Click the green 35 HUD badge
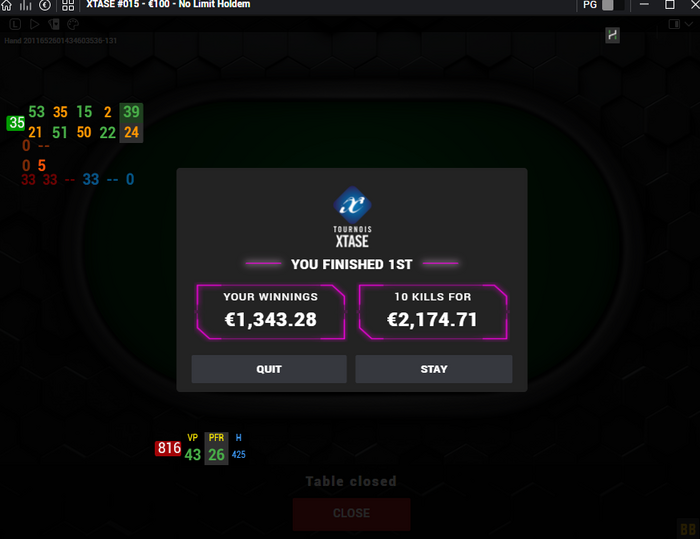Image resolution: width=700 pixels, height=539 pixels. tap(16, 122)
